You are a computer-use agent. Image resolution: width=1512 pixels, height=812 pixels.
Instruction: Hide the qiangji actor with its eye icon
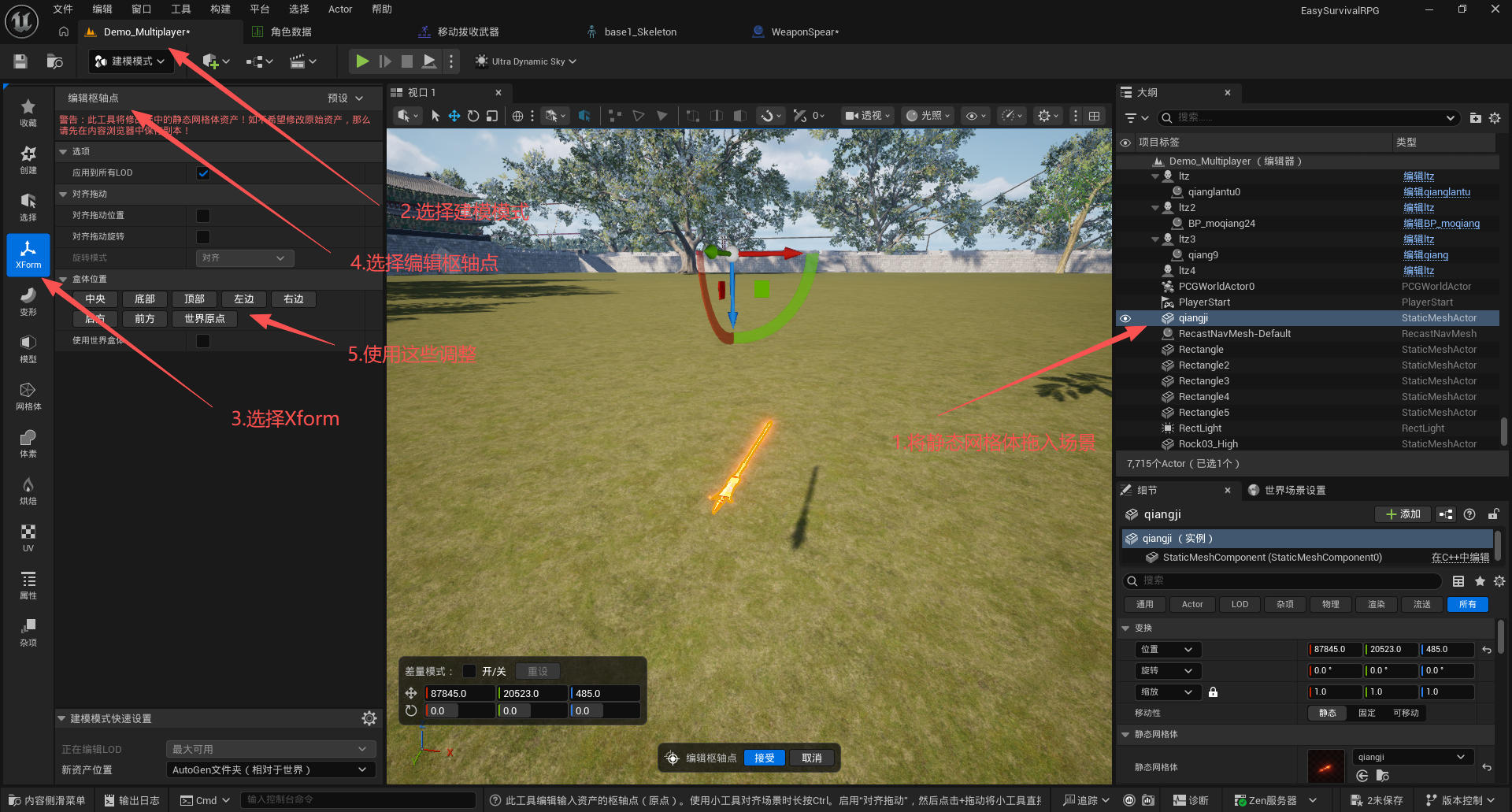tap(1125, 318)
